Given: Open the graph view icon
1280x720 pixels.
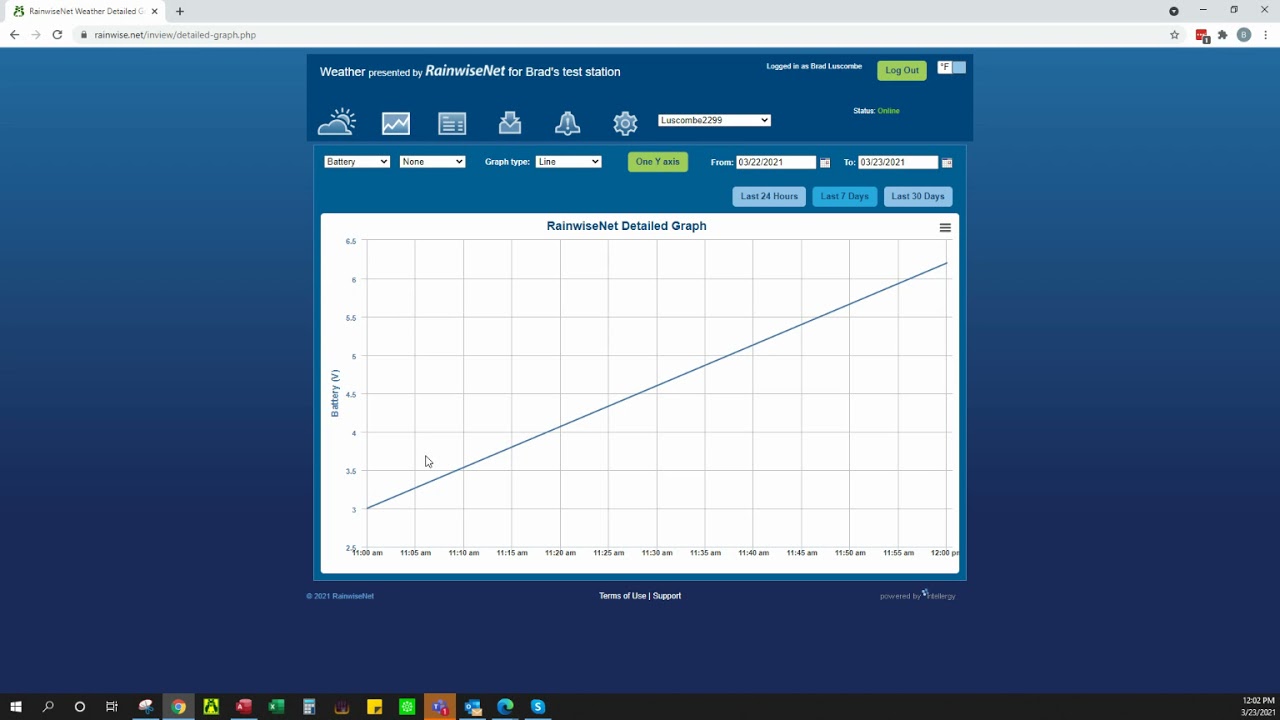Looking at the screenshot, I should [396, 123].
